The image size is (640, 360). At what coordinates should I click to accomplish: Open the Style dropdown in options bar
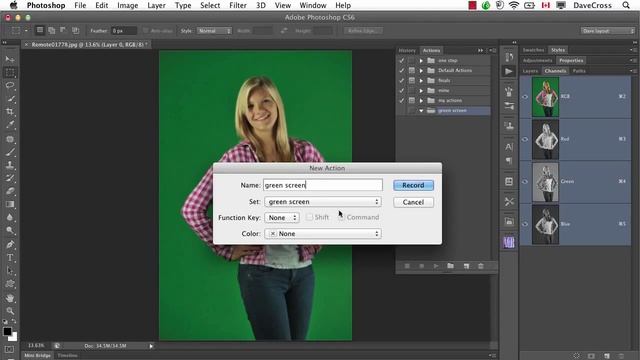point(214,31)
